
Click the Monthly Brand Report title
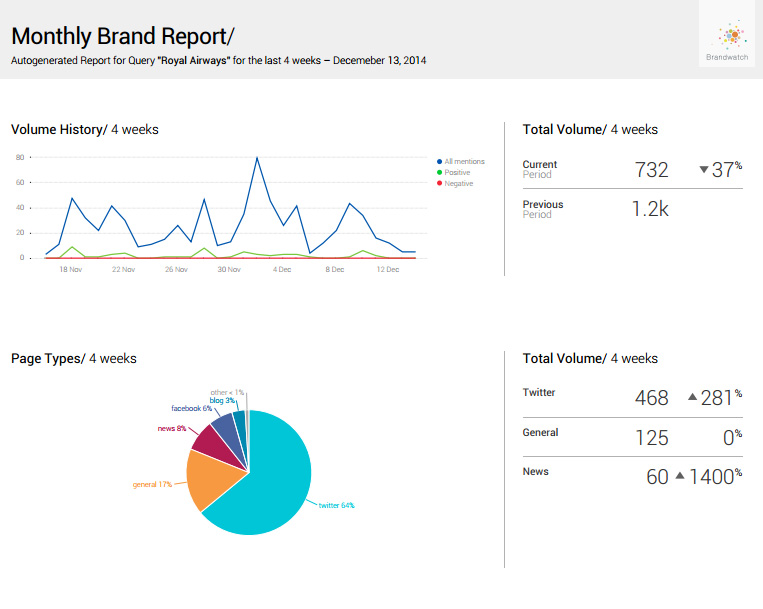tap(123, 36)
